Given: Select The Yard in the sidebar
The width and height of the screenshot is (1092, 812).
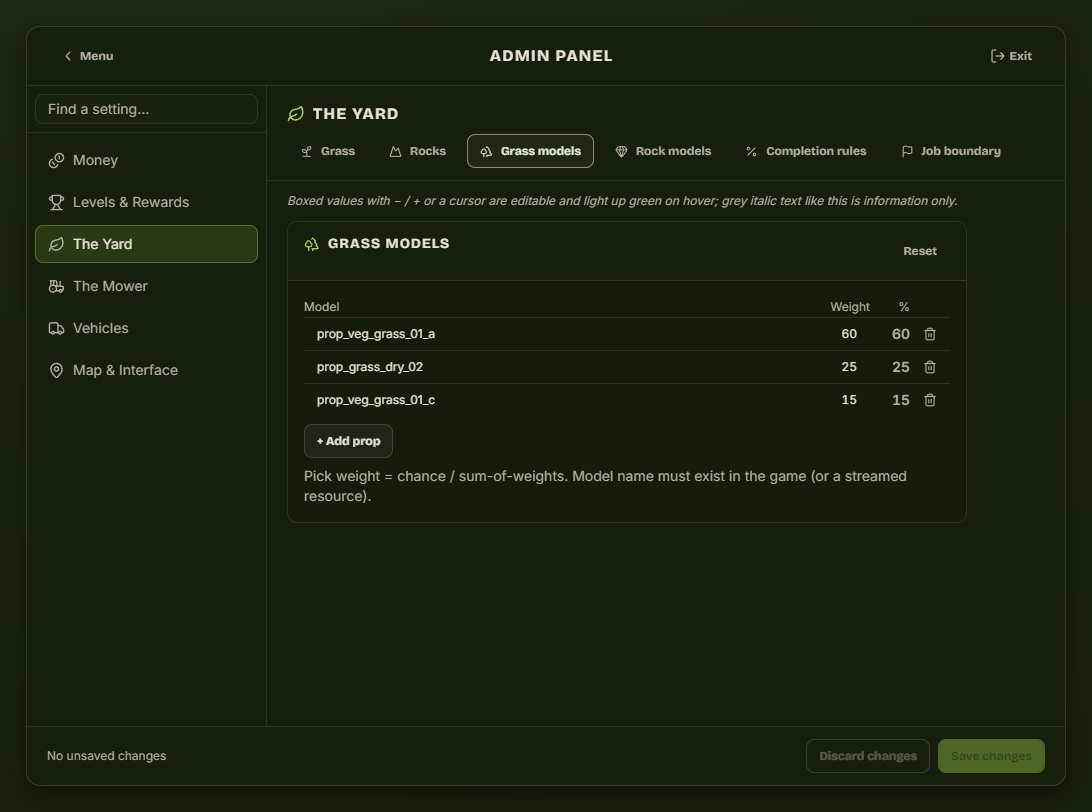Looking at the screenshot, I should pyautogui.click(x=146, y=244).
